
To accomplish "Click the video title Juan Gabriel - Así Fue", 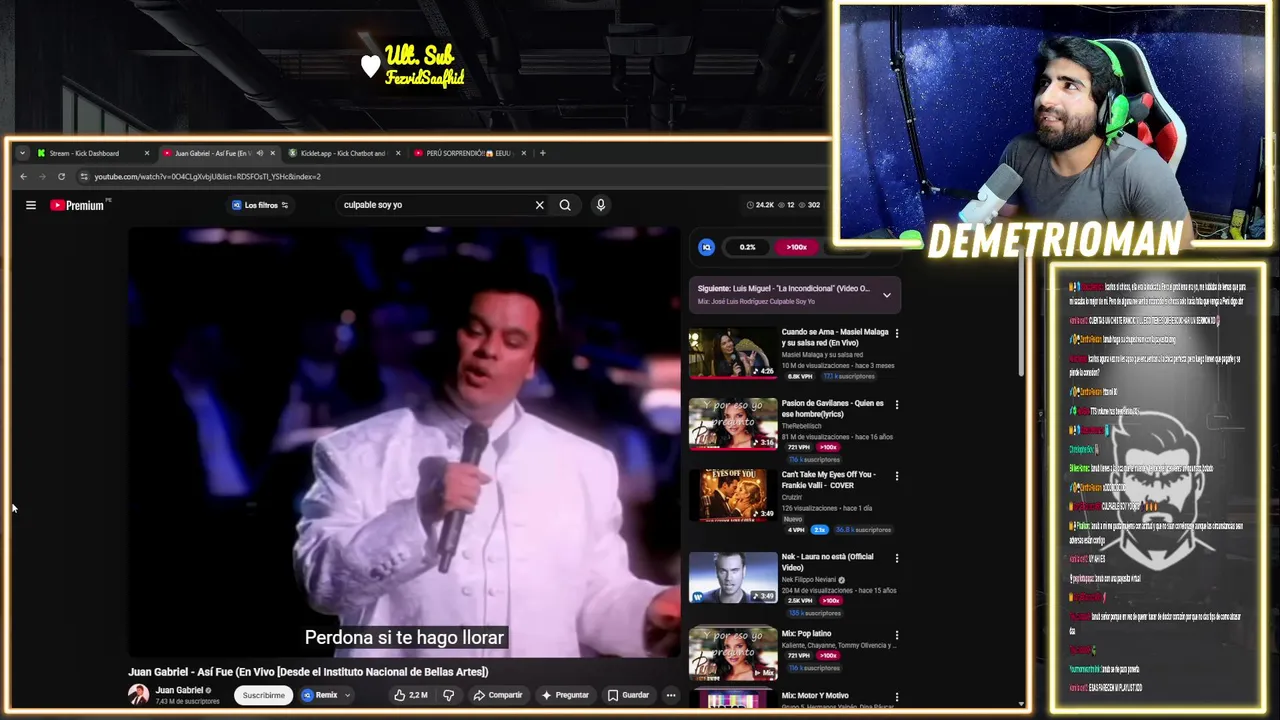I will point(308,672).
